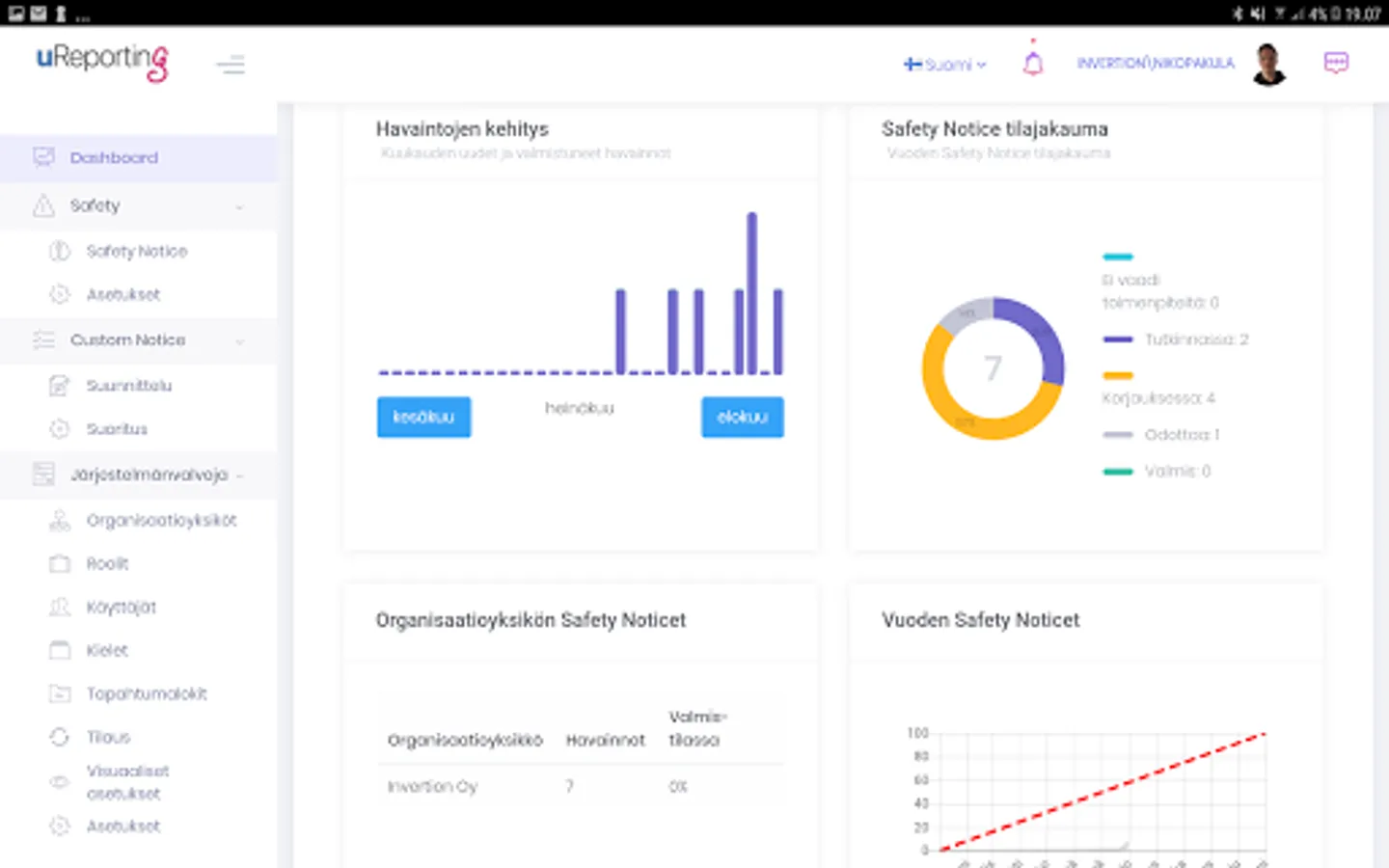The width and height of the screenshot is (1389, 868).
Task: Click the Organisaatioyksiköt hierarchy icon
Action: (60, 521)
